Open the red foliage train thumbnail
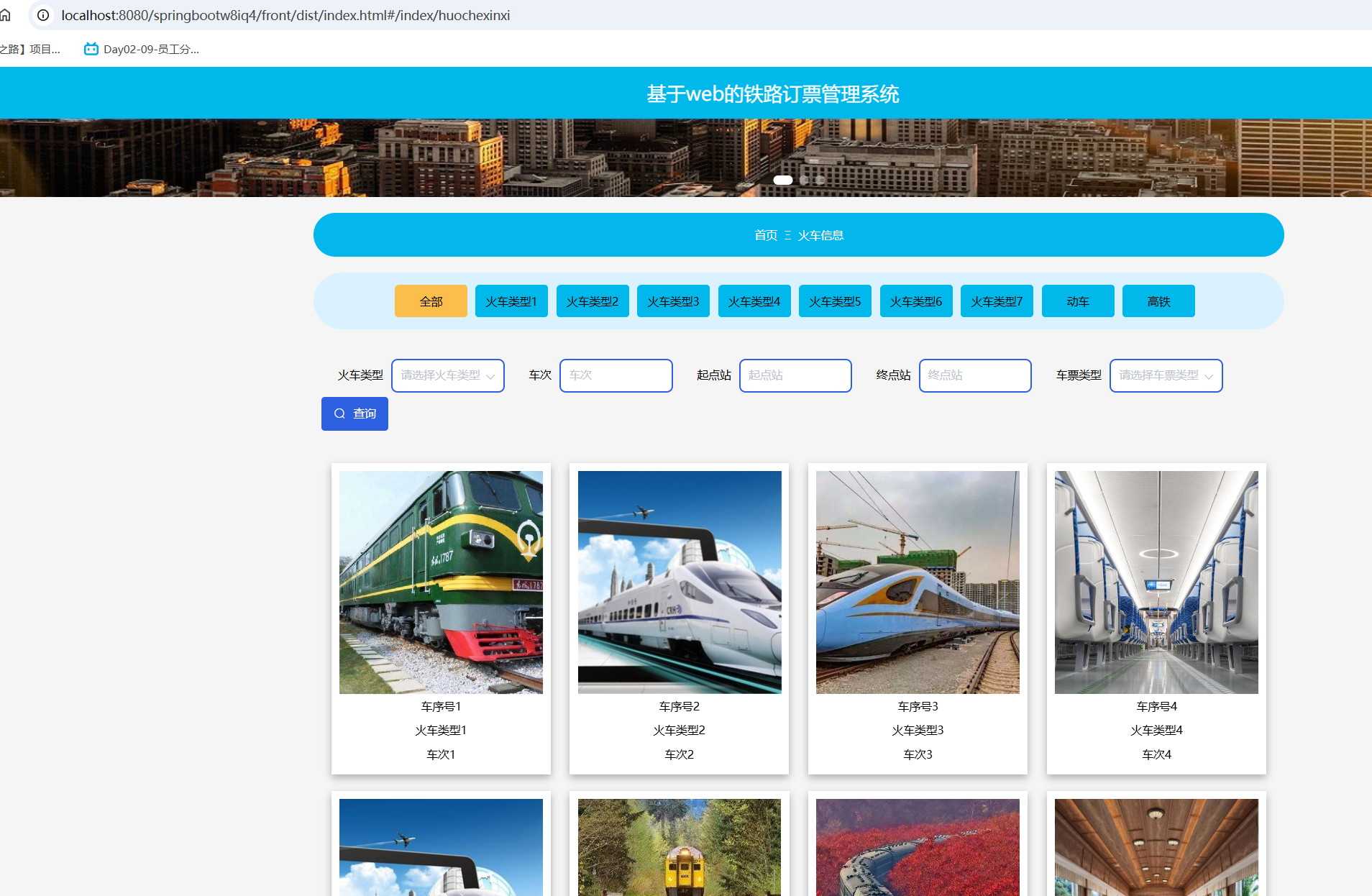The image size is (1372, 896). tap(918, 847)
